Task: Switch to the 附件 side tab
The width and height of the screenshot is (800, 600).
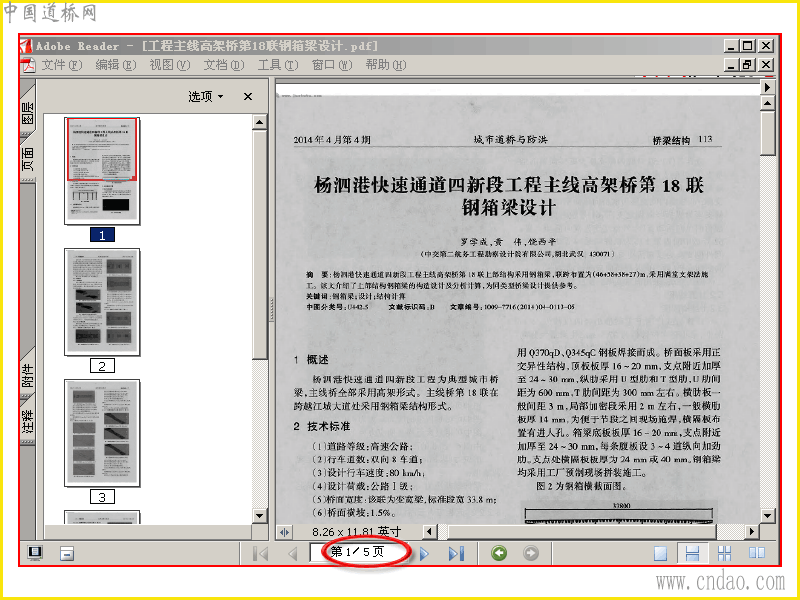Action: click(28, 376)
